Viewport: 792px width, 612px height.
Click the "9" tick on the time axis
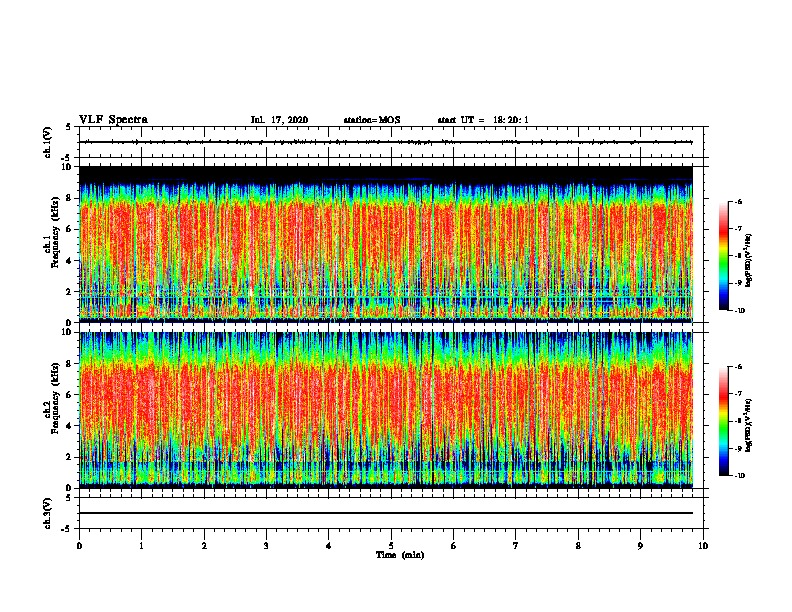[640, 546]
